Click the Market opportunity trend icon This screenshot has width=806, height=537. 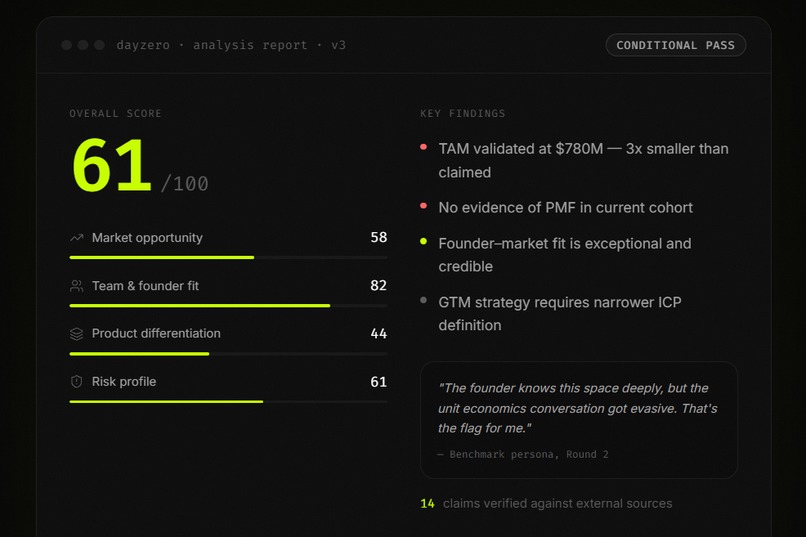click(77, 238)
